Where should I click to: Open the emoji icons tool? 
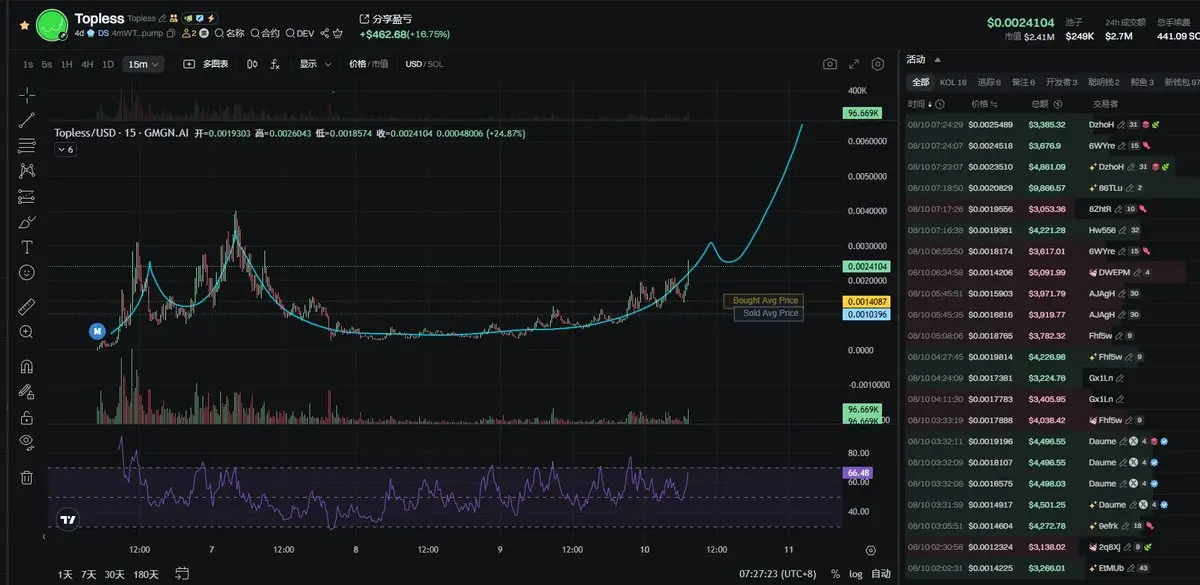[x=27, y=272]
